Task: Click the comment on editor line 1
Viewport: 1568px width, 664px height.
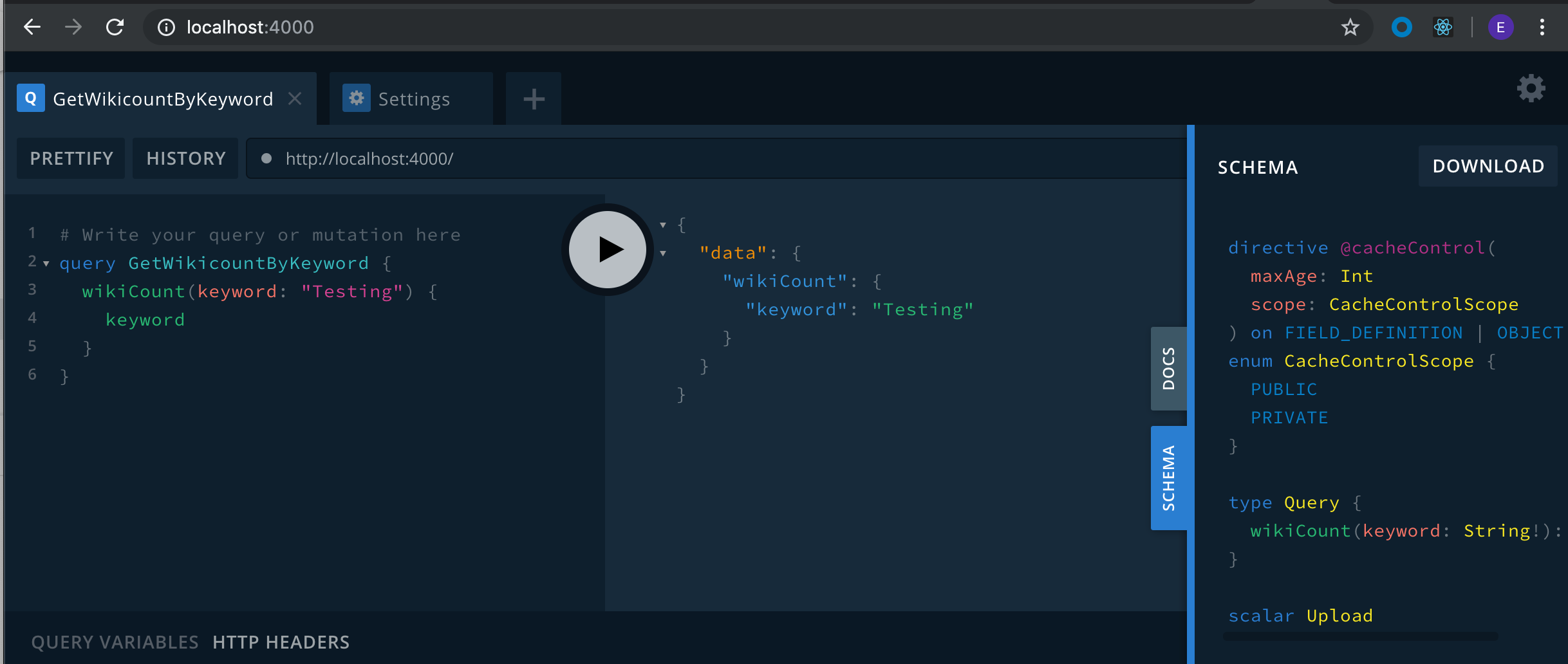Action: pos(261,235)
